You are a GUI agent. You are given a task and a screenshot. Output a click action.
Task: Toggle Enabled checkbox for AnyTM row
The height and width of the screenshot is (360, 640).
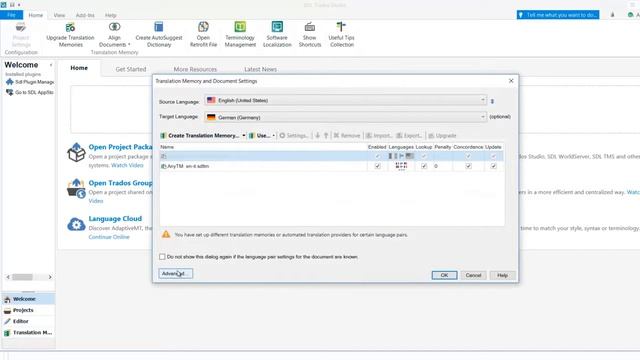point(378,166)
